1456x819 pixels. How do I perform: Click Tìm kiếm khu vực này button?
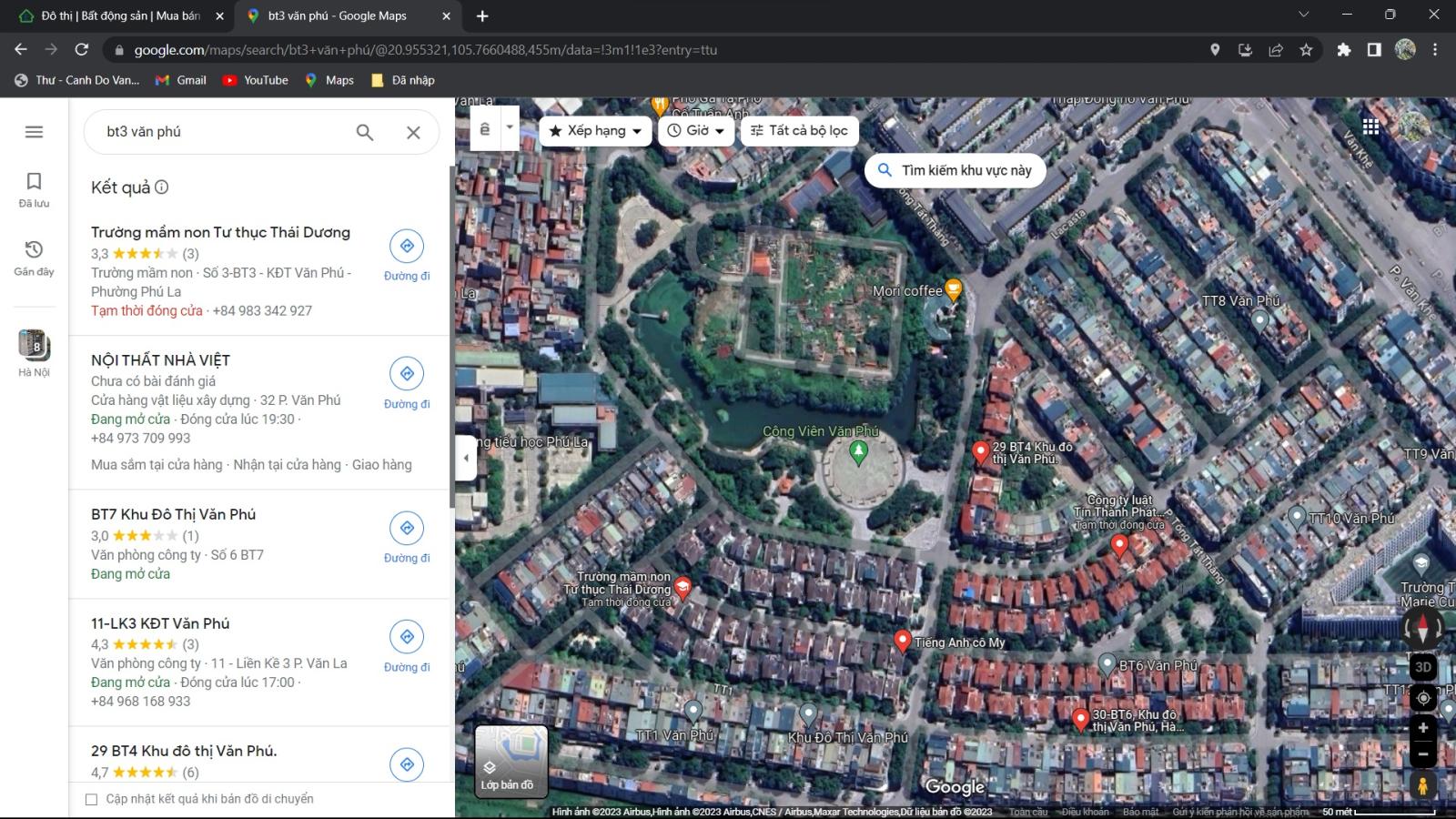[x=955, y=170]
